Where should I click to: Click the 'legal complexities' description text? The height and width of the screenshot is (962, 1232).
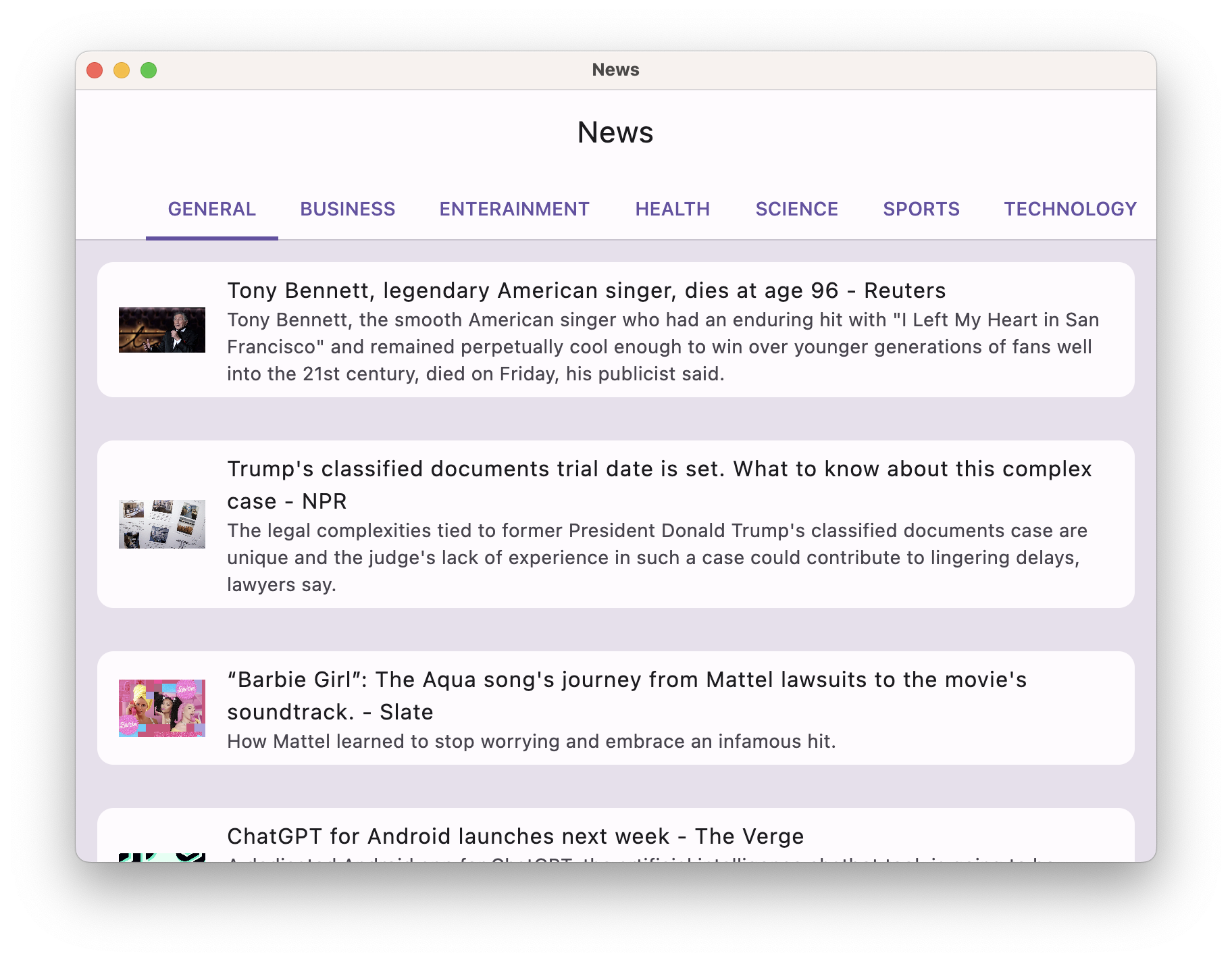(657, 557)
